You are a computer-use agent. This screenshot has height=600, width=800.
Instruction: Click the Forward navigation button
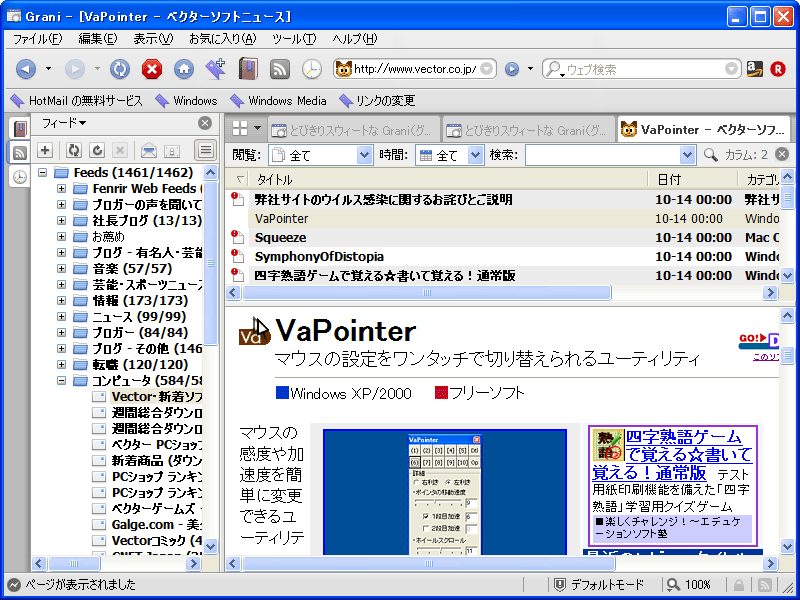click(74, 69)
